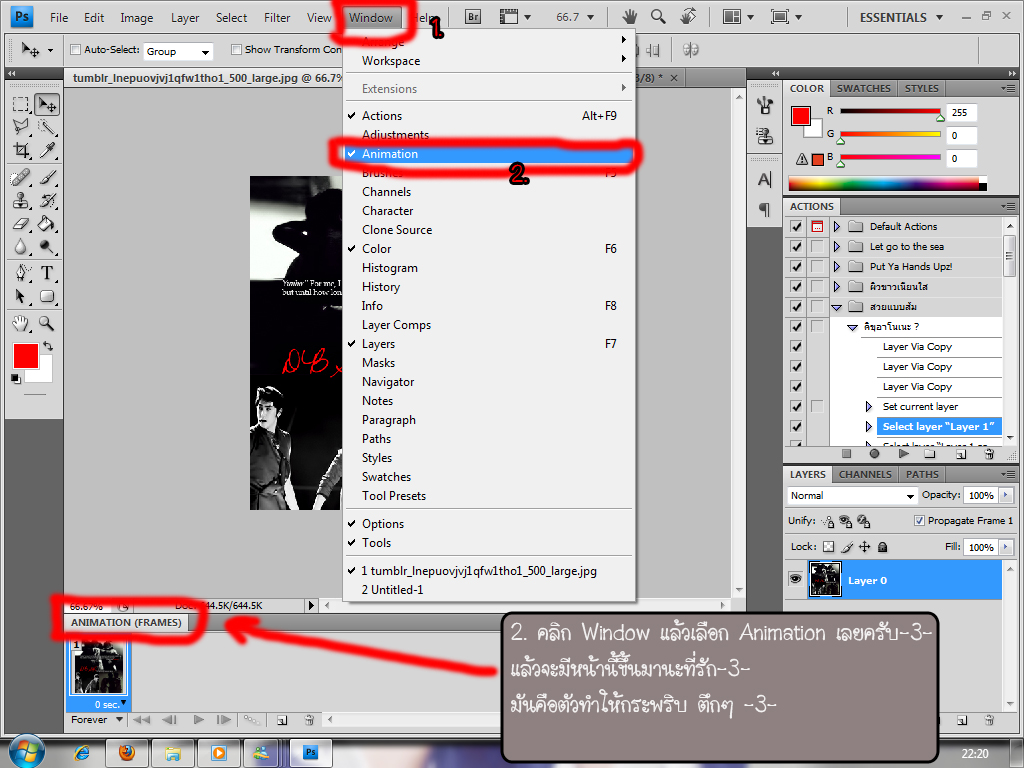This screenshot has width=1024, height=768.
Task: Select the Clone Stamp tool
Action: (x=22, y=200)
